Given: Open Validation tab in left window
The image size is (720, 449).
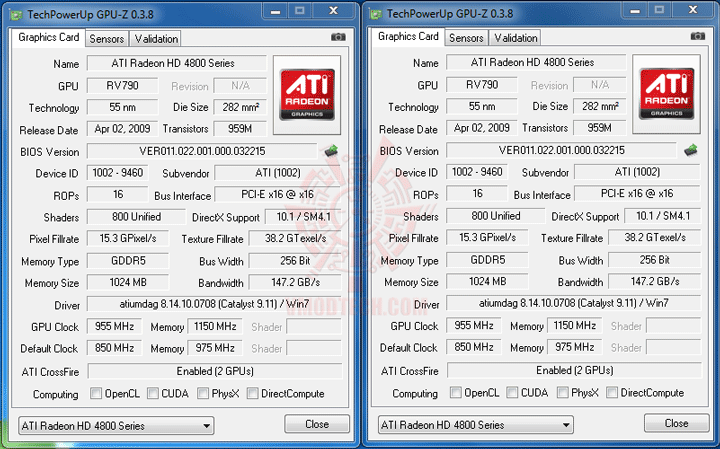Looking at the screenshot, I should pyautogui.click(x=156, y=39).
